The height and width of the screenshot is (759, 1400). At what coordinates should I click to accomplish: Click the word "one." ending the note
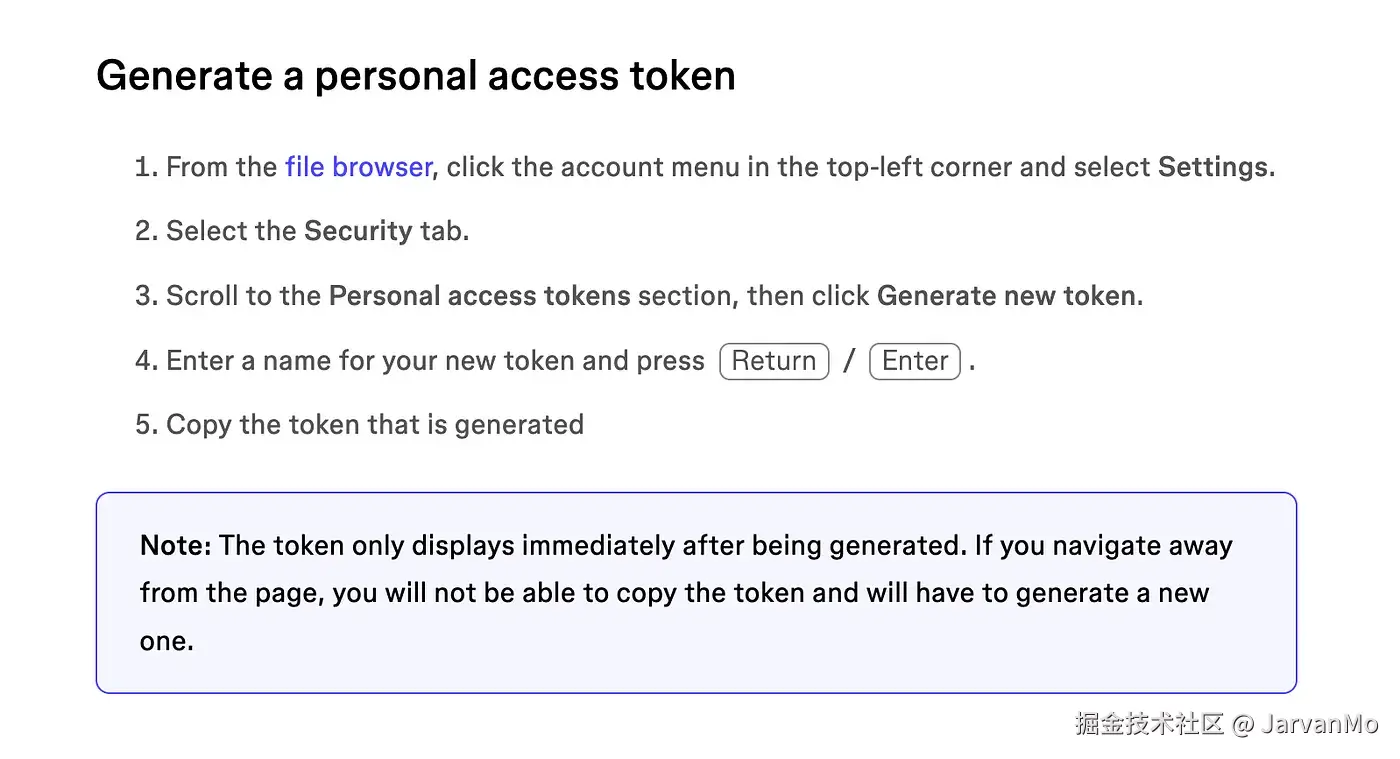[167, 642]
